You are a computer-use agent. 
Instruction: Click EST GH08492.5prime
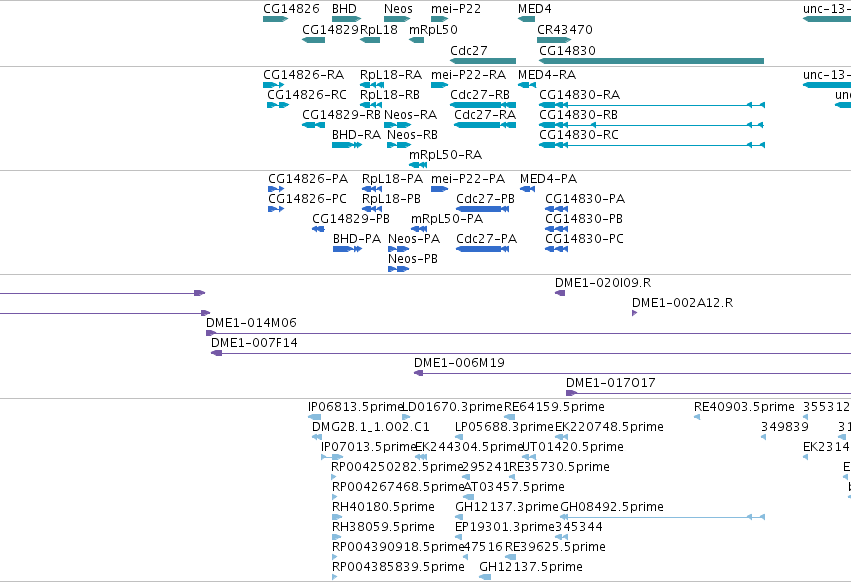(x=612, y=507)
